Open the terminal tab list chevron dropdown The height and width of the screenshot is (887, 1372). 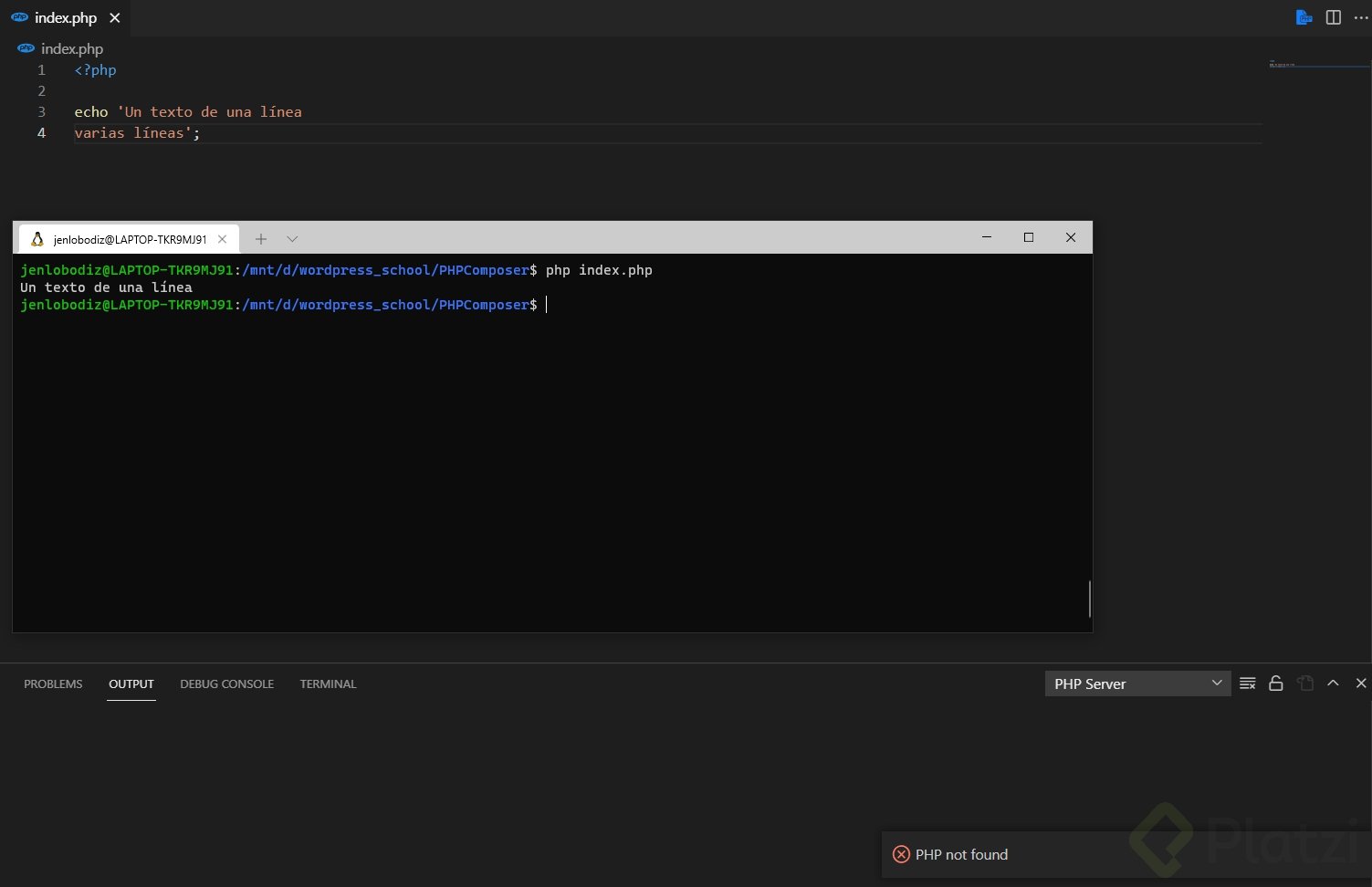(x=291, y=238)
